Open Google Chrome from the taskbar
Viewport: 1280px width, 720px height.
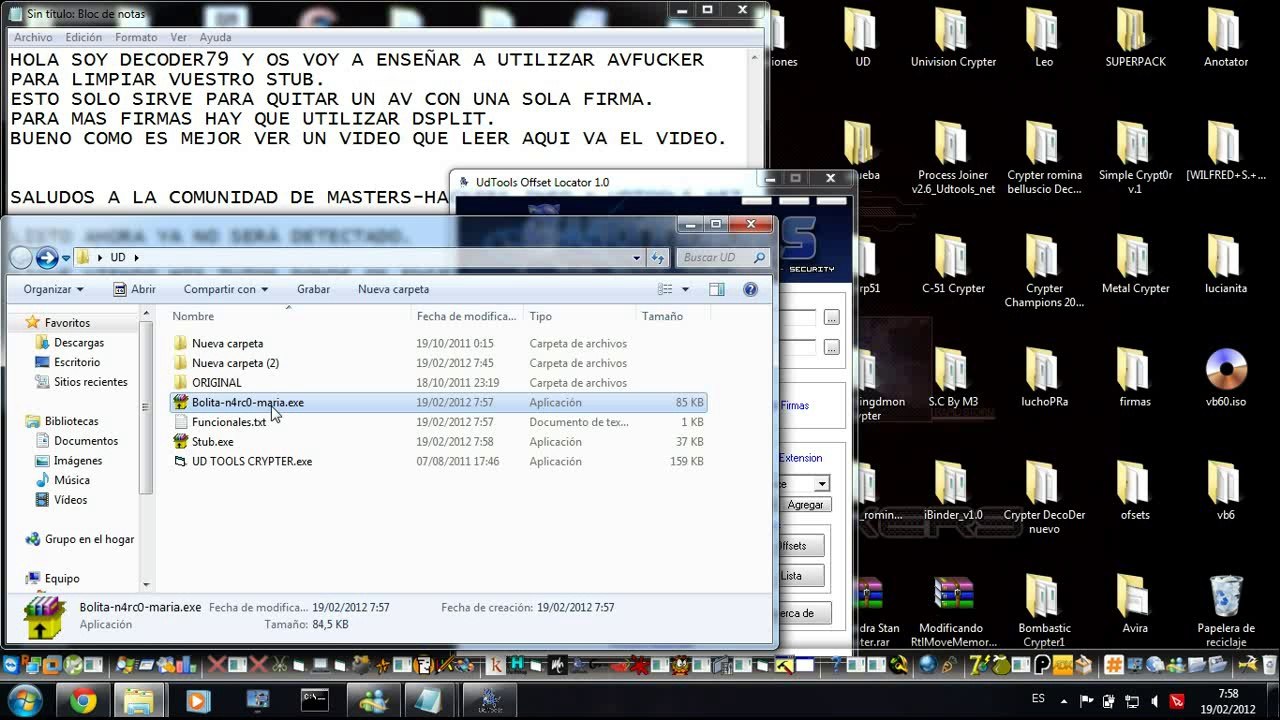82,700
